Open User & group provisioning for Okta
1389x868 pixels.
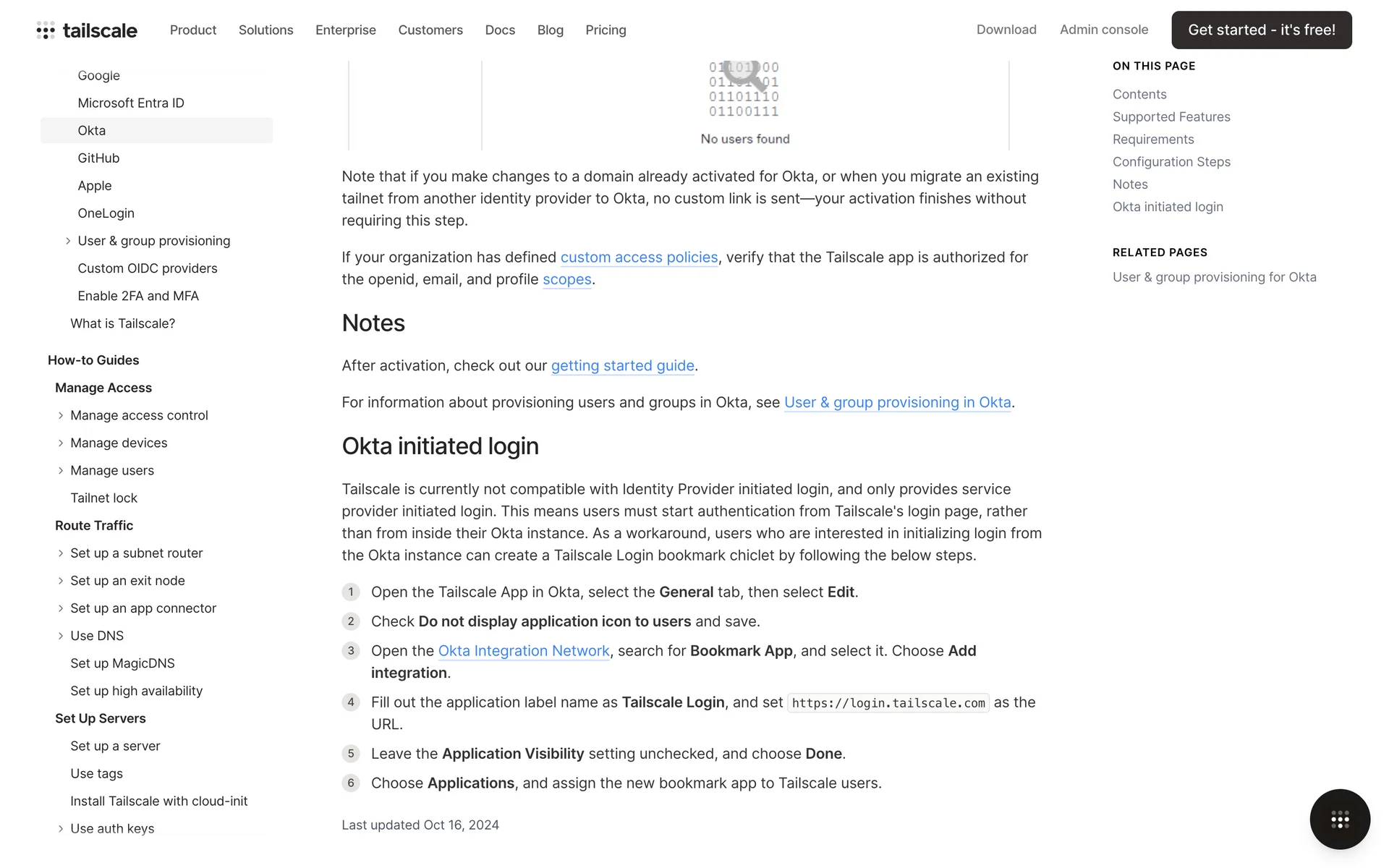(x=1214, y=277)
